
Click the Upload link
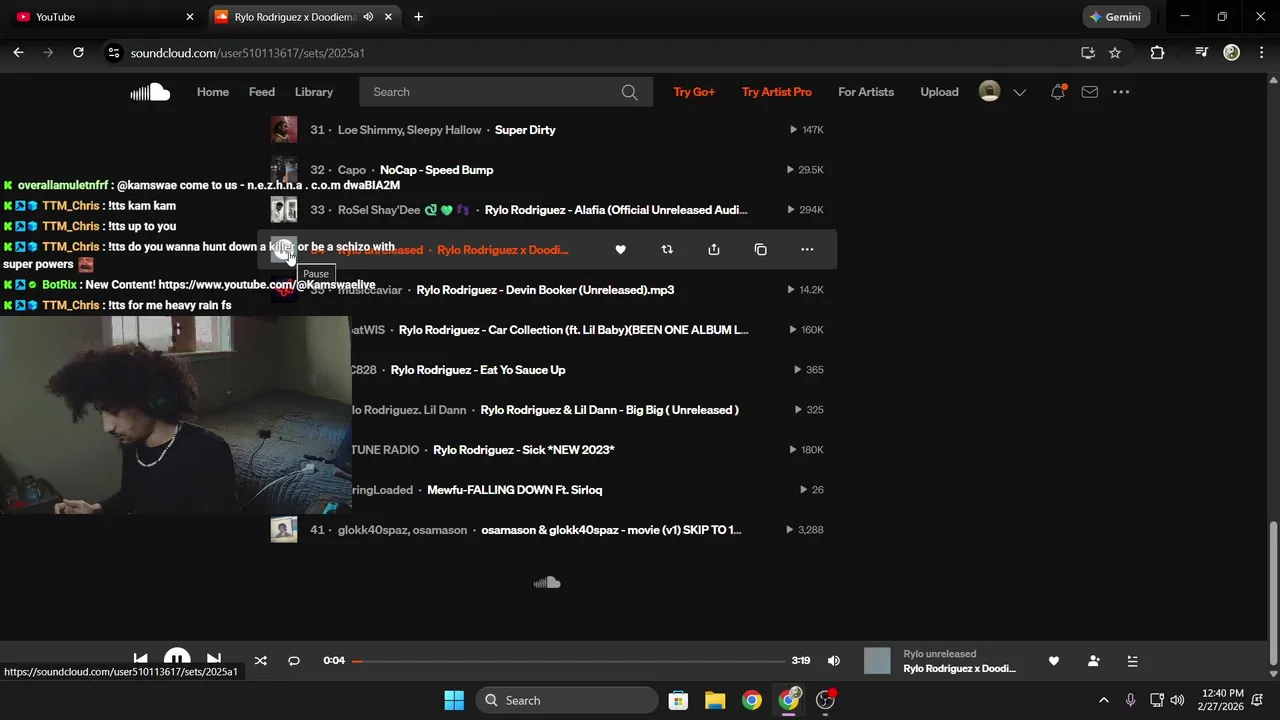(939, 92)
